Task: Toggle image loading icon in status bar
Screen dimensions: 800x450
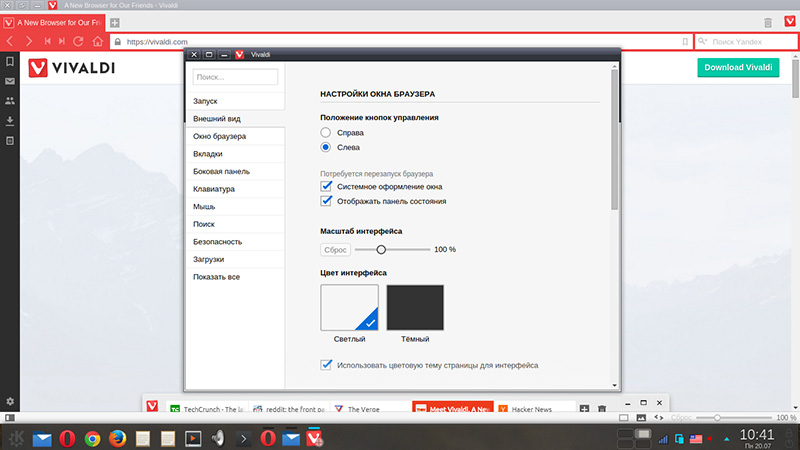Action: [641, 417]
